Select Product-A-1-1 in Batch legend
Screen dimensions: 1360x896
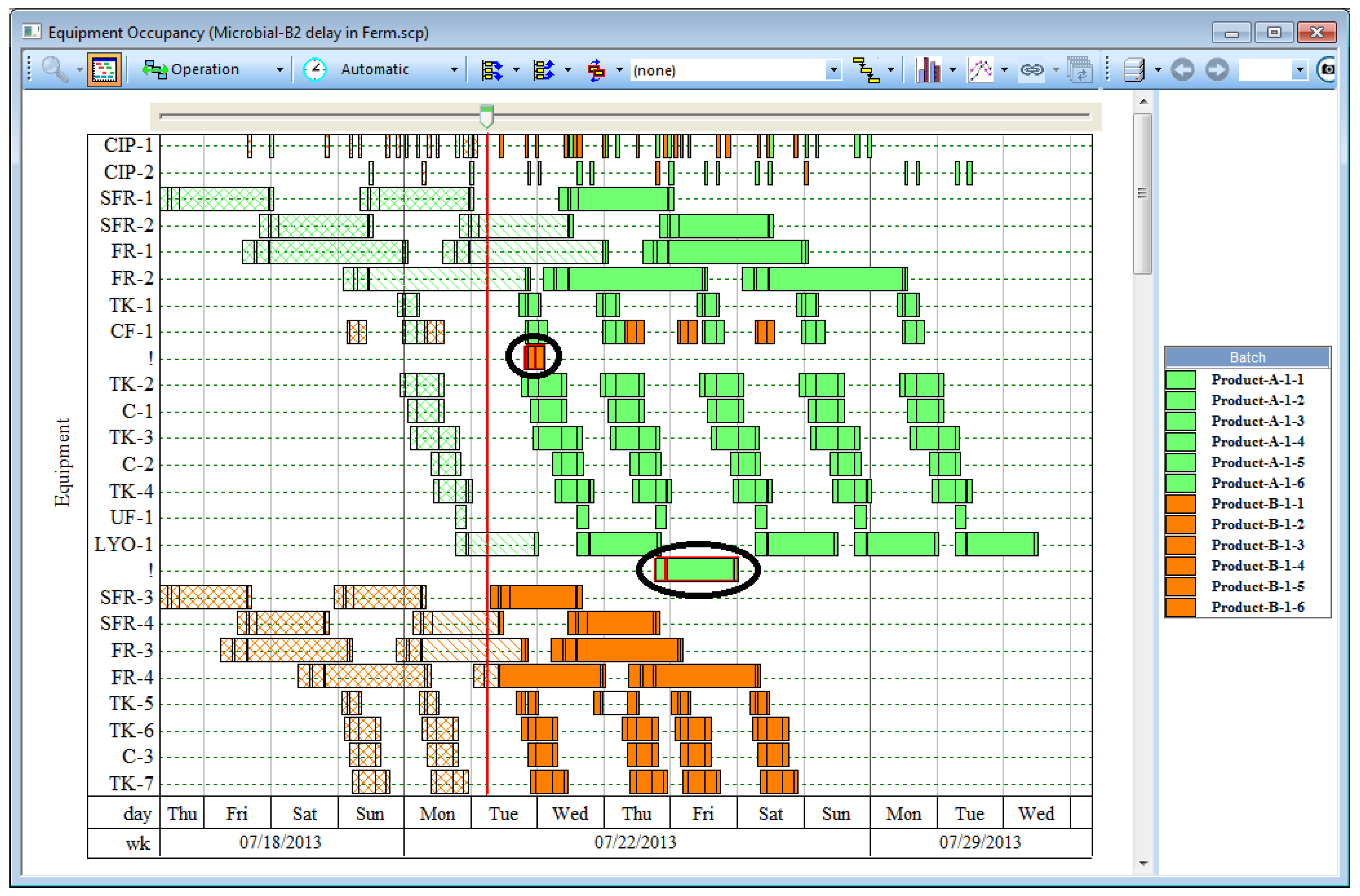(x=1257, y=380)
